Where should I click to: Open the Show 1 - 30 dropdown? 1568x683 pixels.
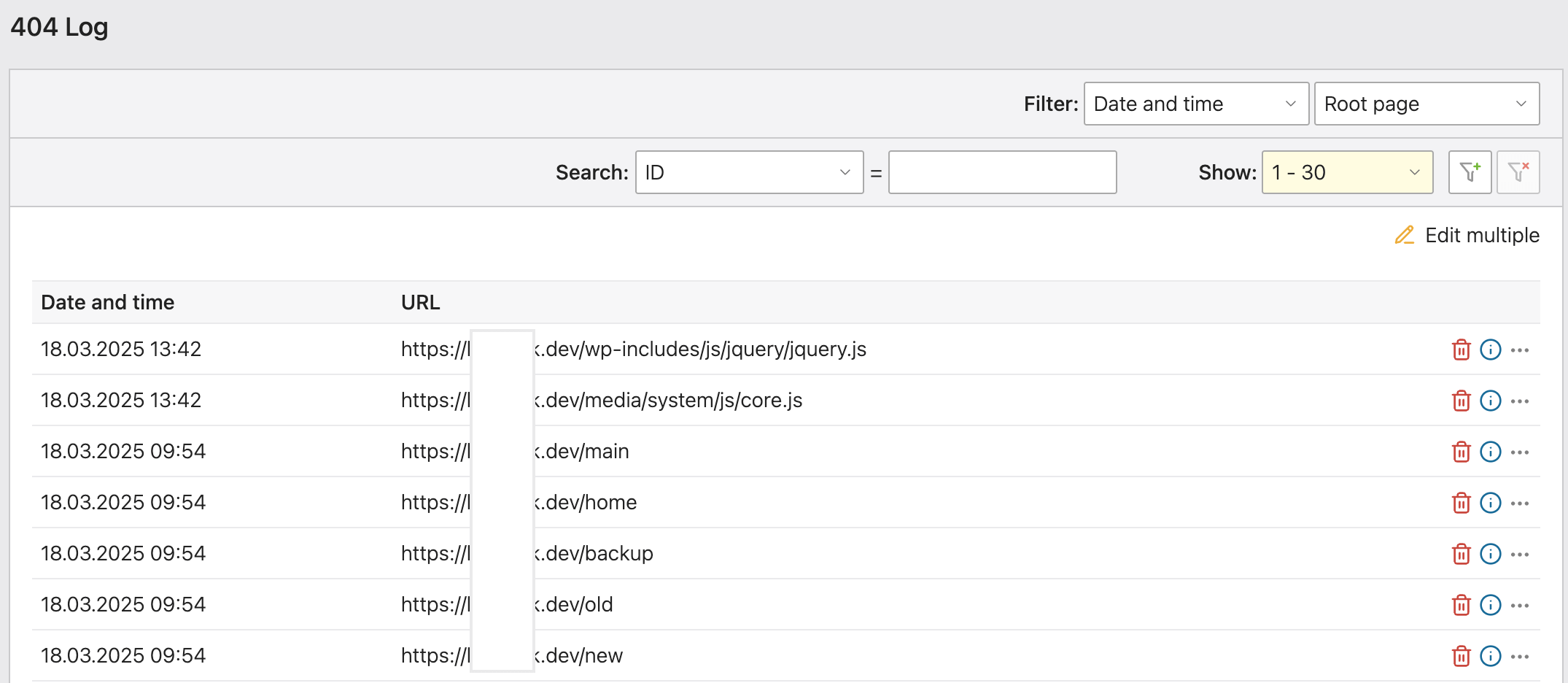[x=1346, y=172]
